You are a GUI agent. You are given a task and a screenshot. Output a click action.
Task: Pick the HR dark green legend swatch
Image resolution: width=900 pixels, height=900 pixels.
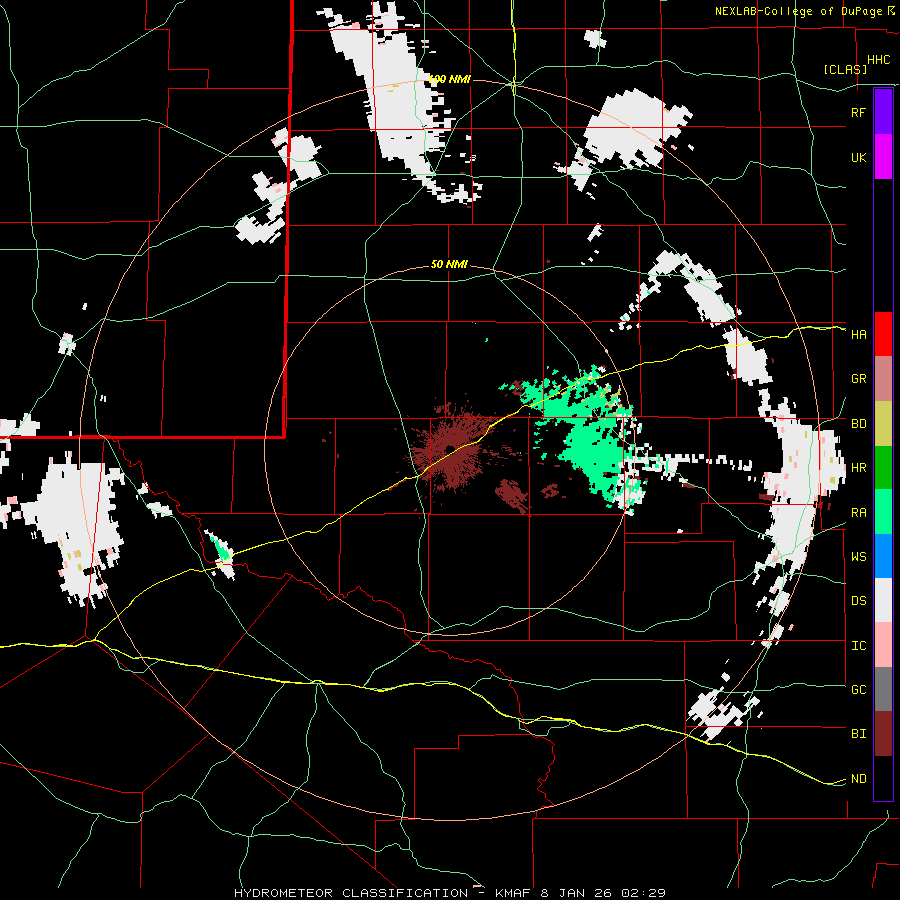883,467
